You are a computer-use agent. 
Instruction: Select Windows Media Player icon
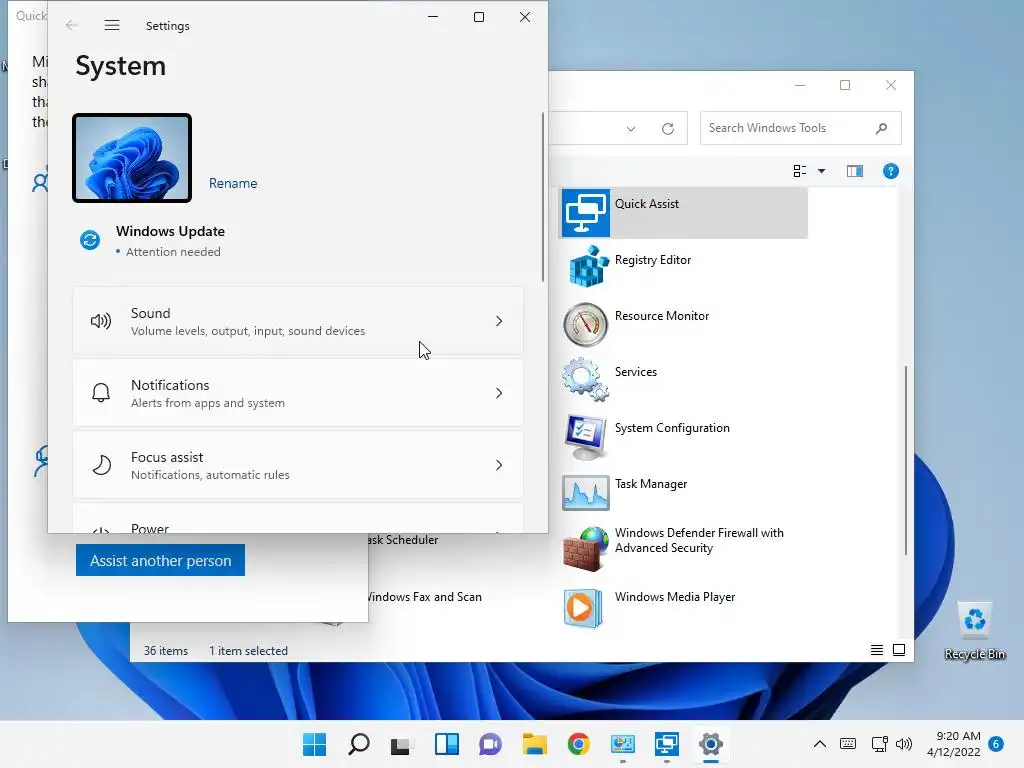tap(583, 608)
